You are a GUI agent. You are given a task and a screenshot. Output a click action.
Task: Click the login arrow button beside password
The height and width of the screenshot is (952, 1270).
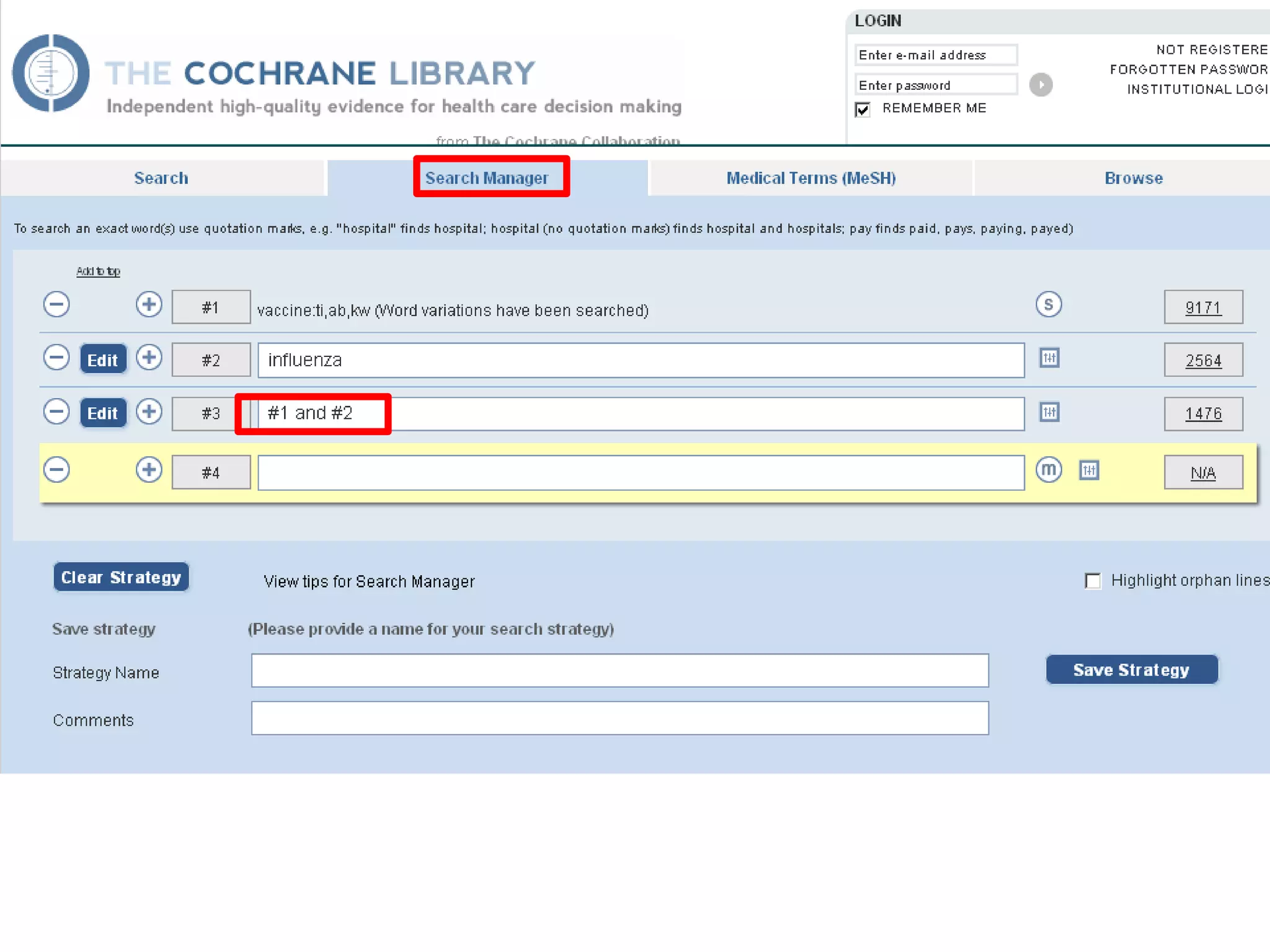tap(1041, 84)
